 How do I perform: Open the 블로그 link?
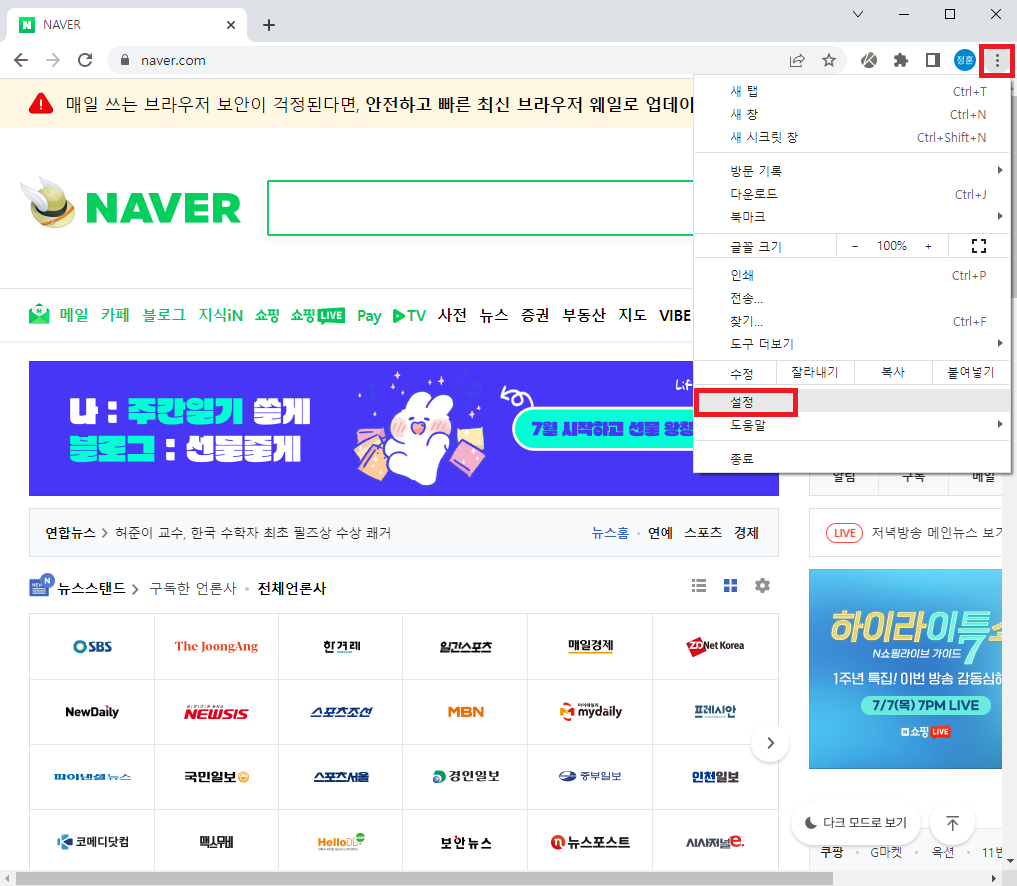164,315
